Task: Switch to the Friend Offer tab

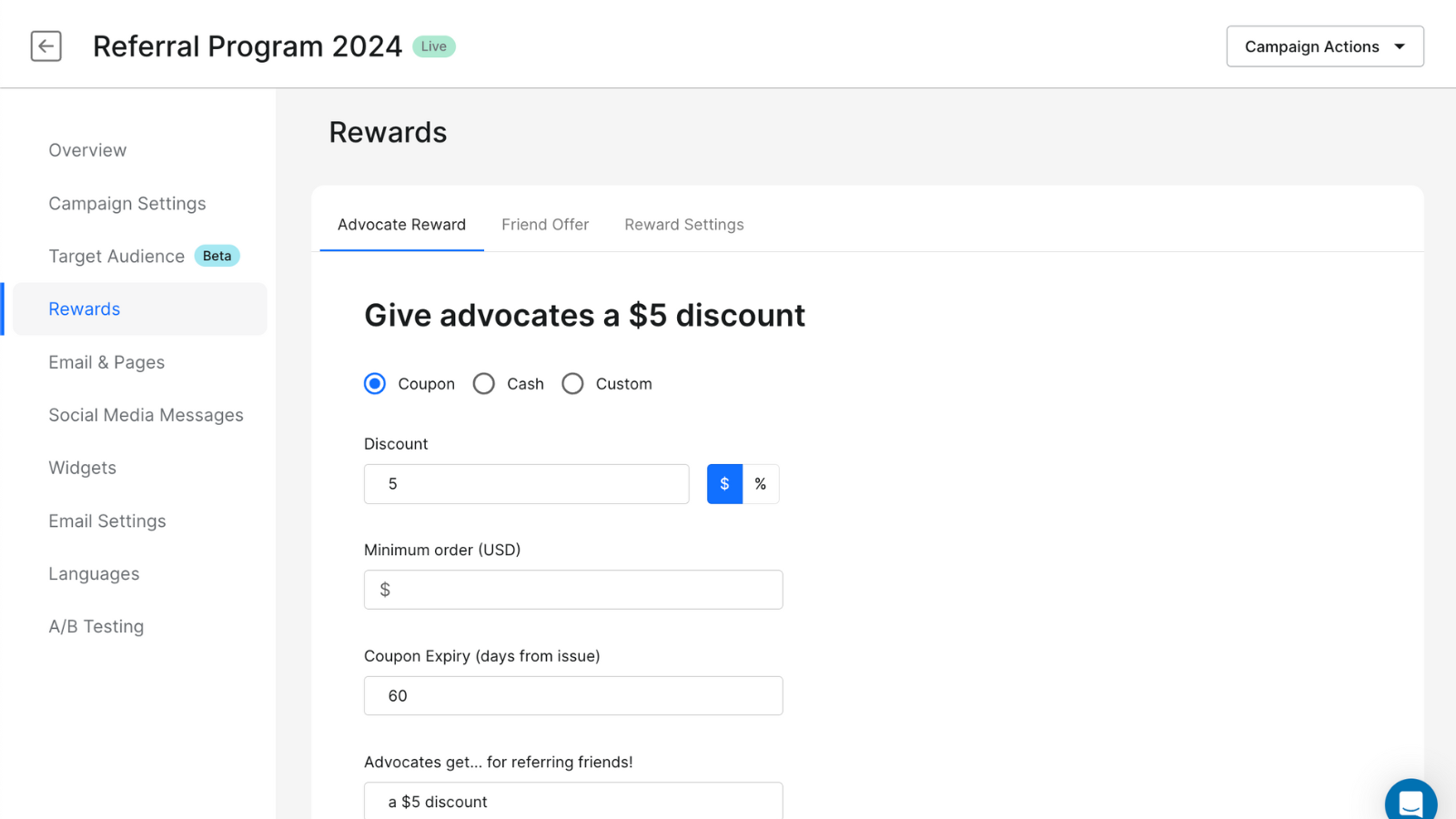Action: pos(544,224)
